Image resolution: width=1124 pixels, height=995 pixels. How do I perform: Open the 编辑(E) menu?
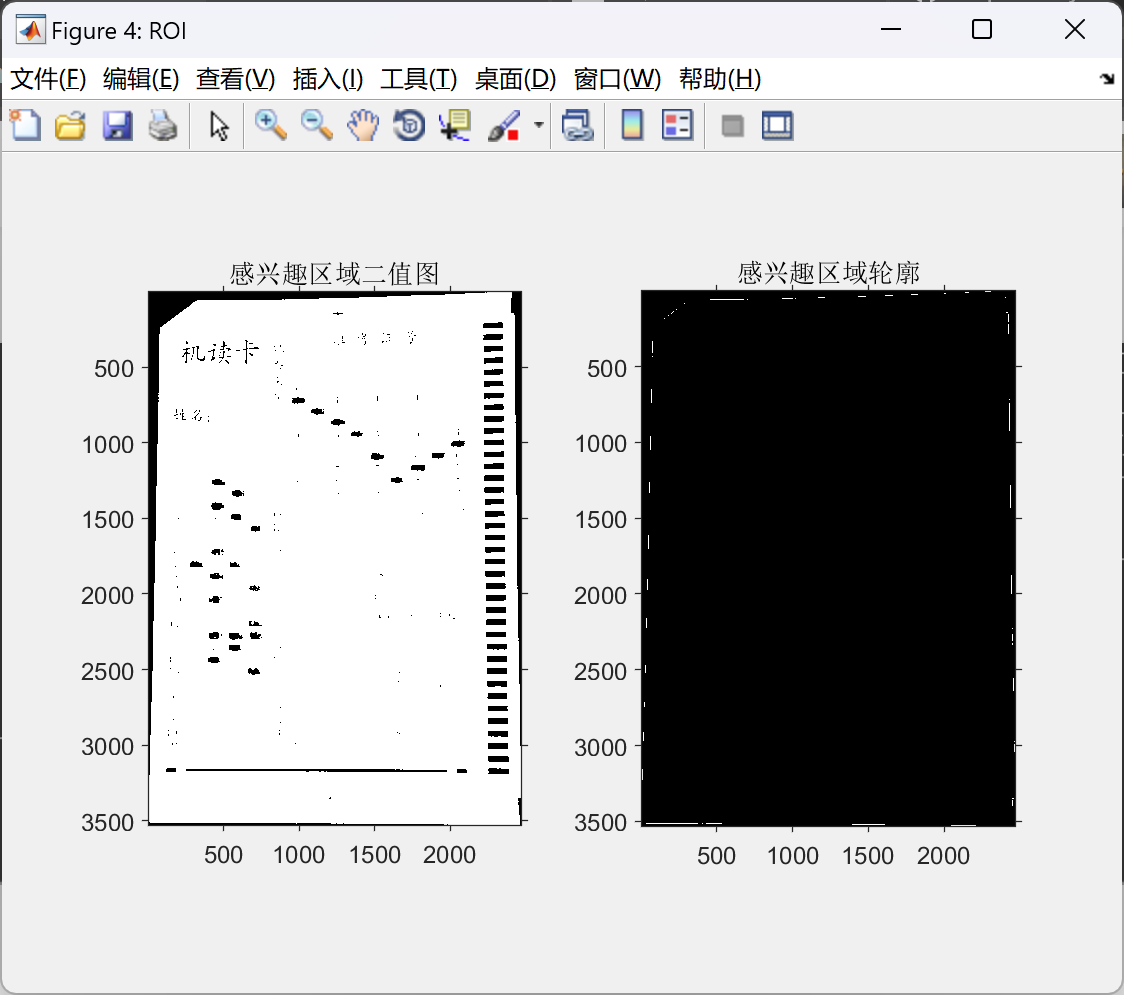[140, 79]
